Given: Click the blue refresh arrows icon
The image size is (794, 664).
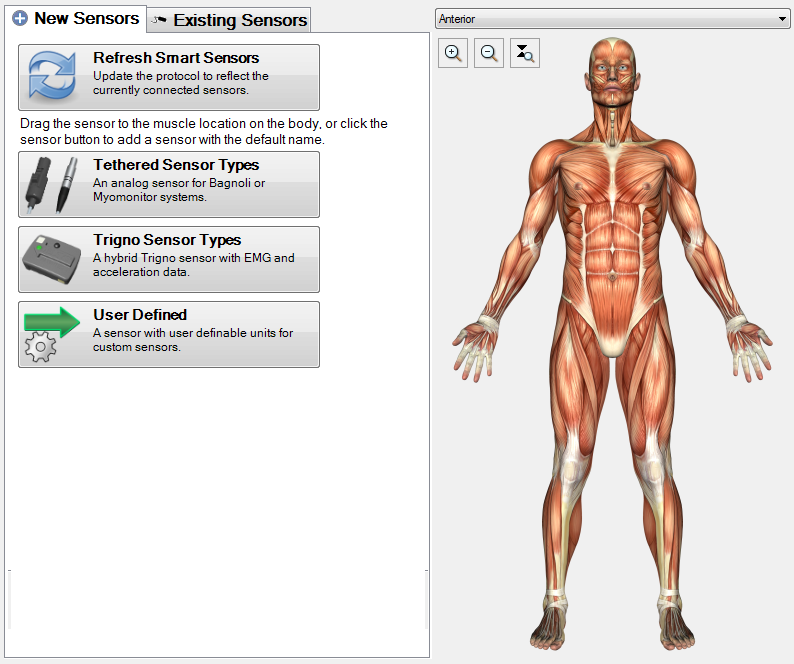Looking at the screenshot, I should [x=52, y=75].
